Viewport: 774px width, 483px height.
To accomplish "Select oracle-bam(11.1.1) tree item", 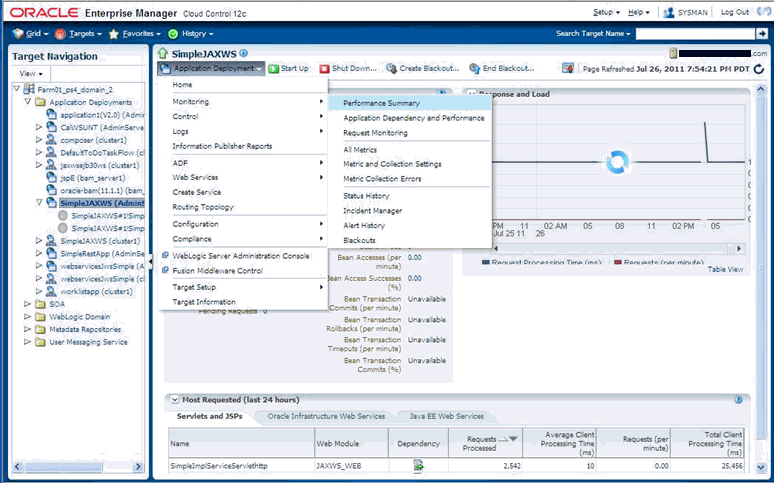I will click(102, 190).
